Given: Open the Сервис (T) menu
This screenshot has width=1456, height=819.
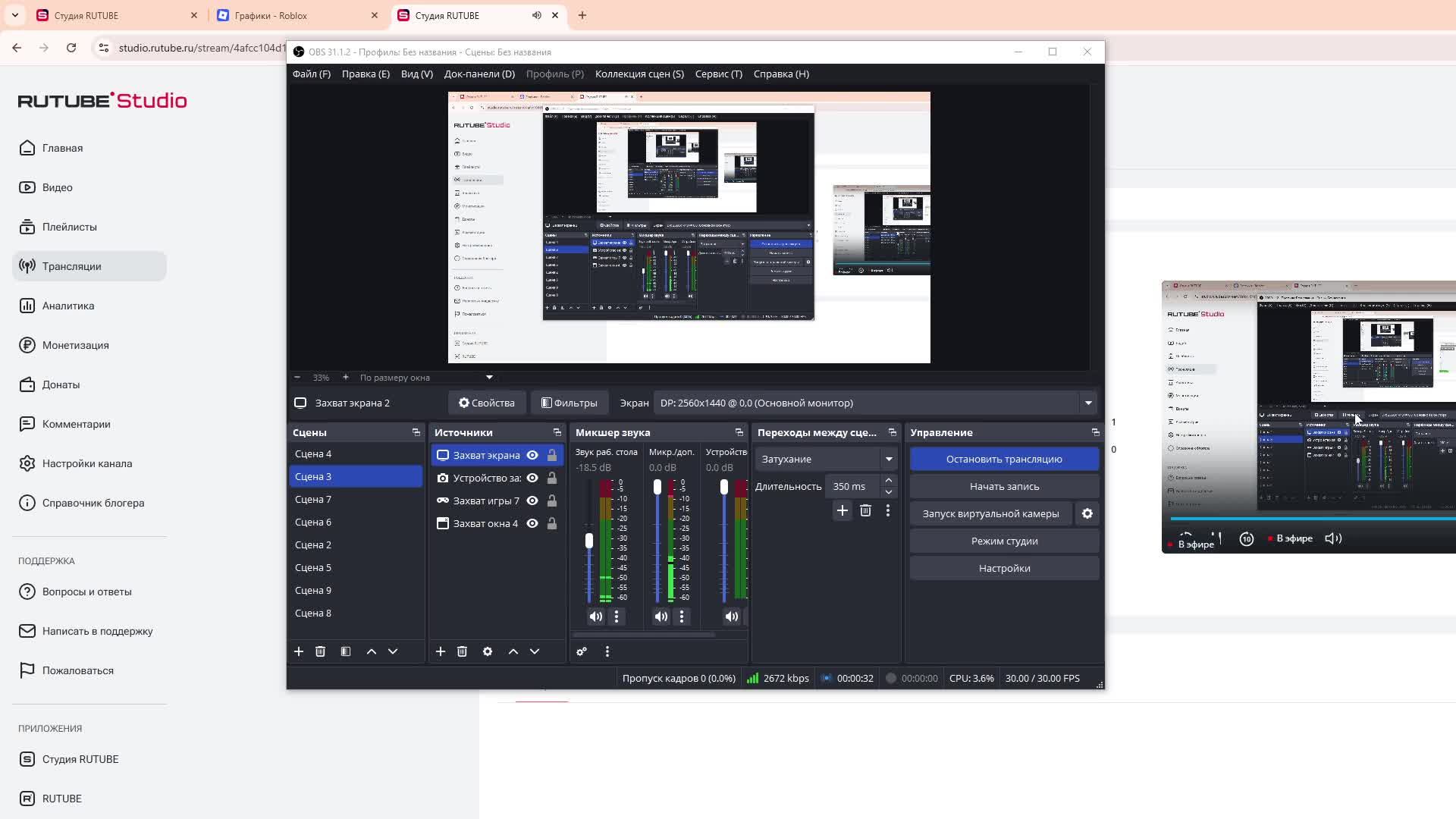Looking at the screenshot, I should tap(718, 74).
